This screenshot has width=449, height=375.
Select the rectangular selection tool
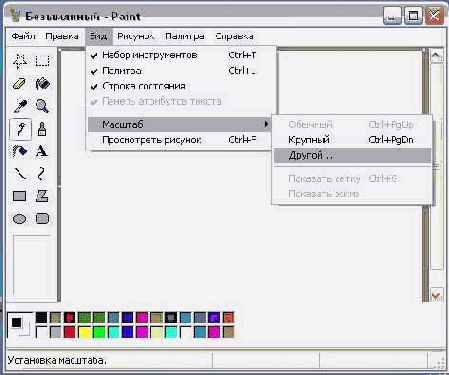42,61
